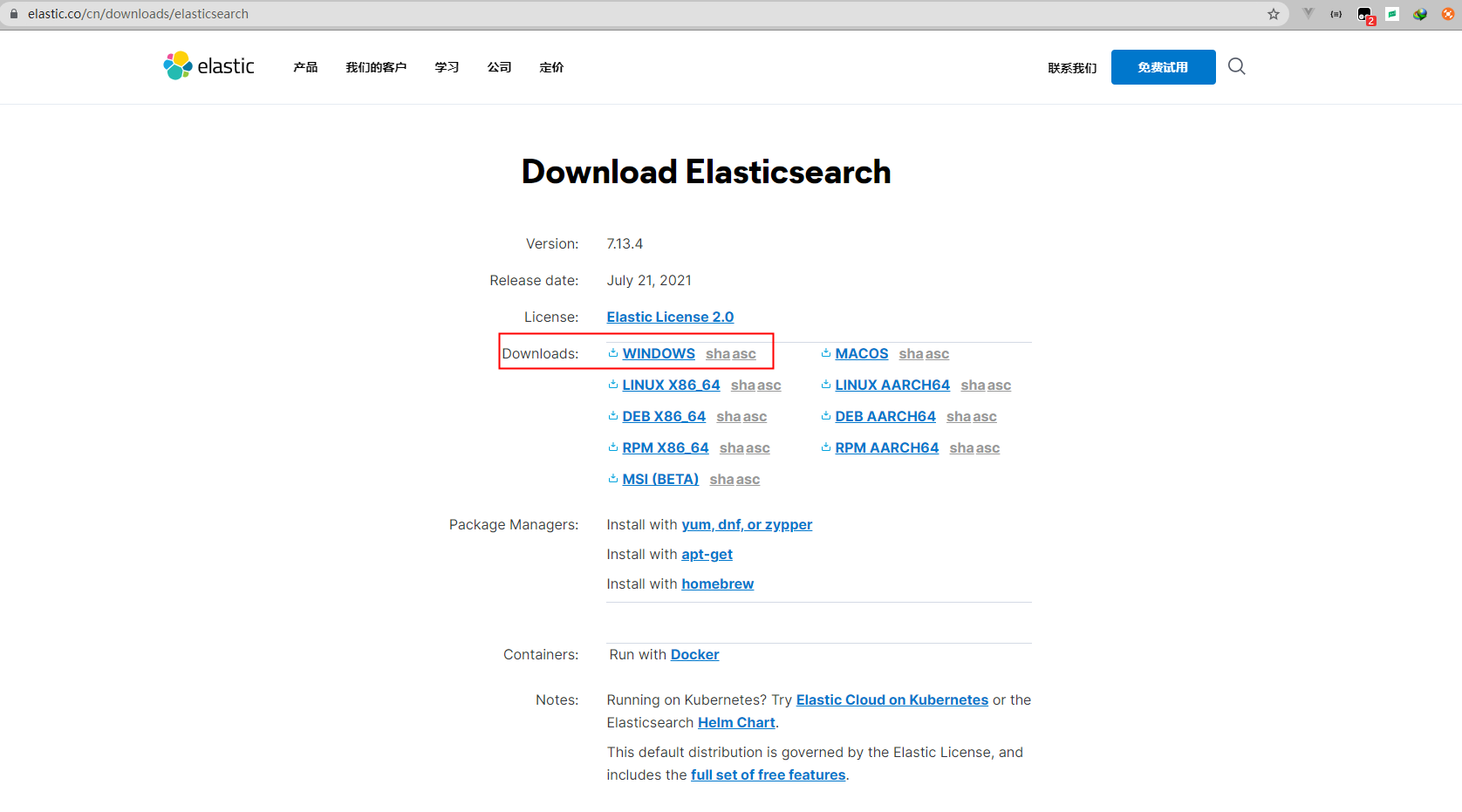Image resolution: width=1462 pixels, height=812 pixels.
Task: Select the release date July 21, 2021
Action: [x=649, y=280]
